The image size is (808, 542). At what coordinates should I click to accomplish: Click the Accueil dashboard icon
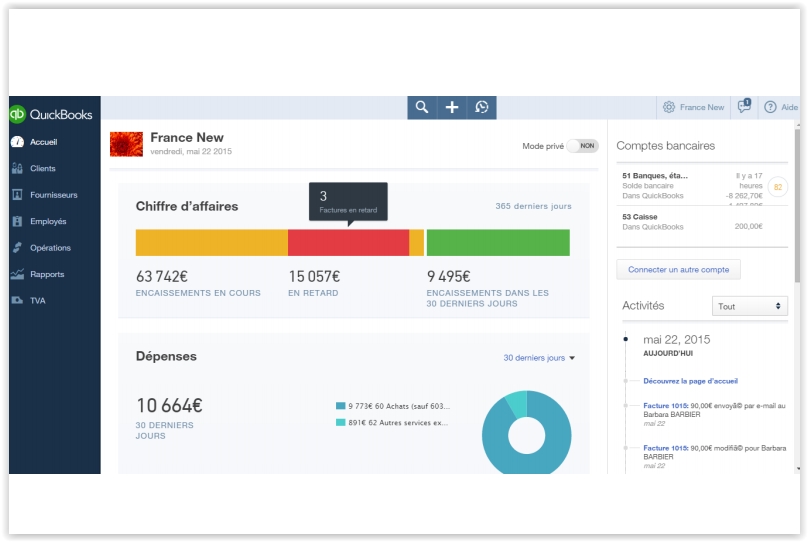[x=17, y=142]
